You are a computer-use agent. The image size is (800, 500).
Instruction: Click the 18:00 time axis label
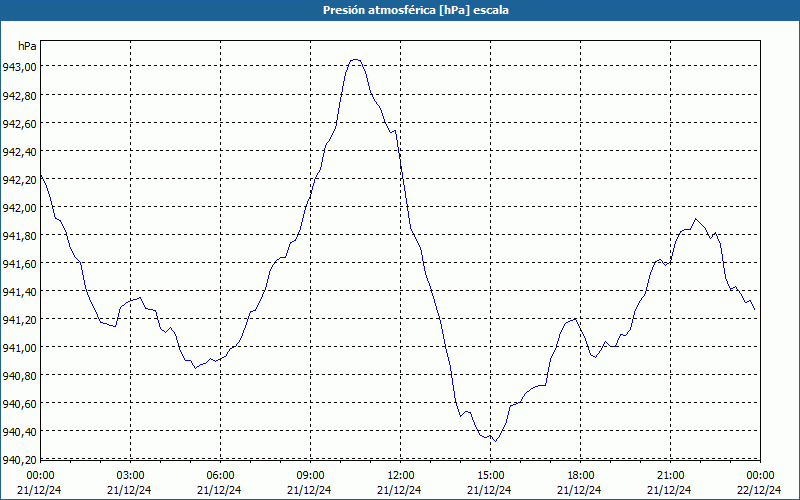581,476
